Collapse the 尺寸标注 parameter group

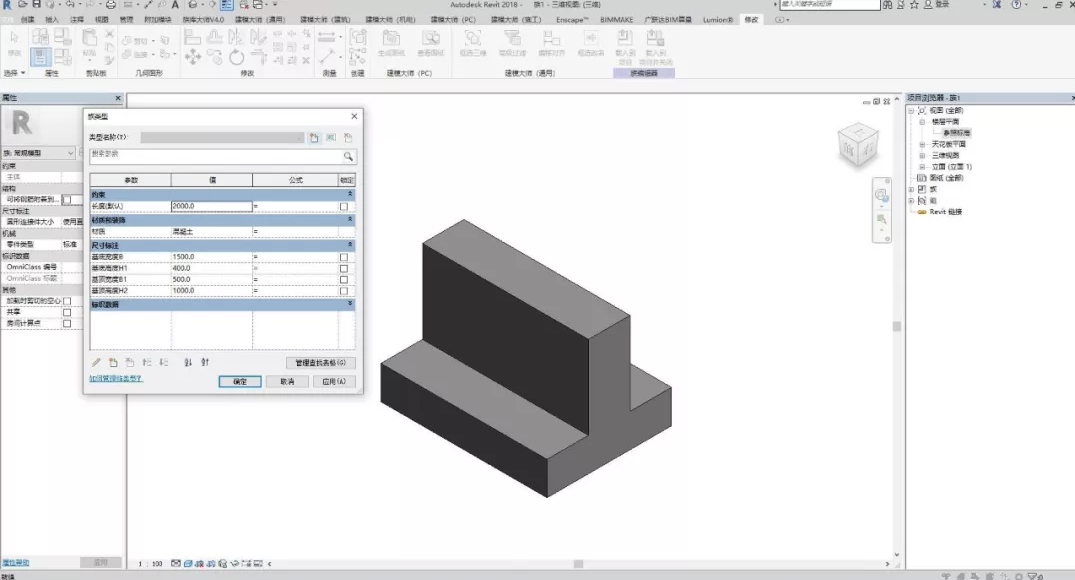(x=350, y=245)
